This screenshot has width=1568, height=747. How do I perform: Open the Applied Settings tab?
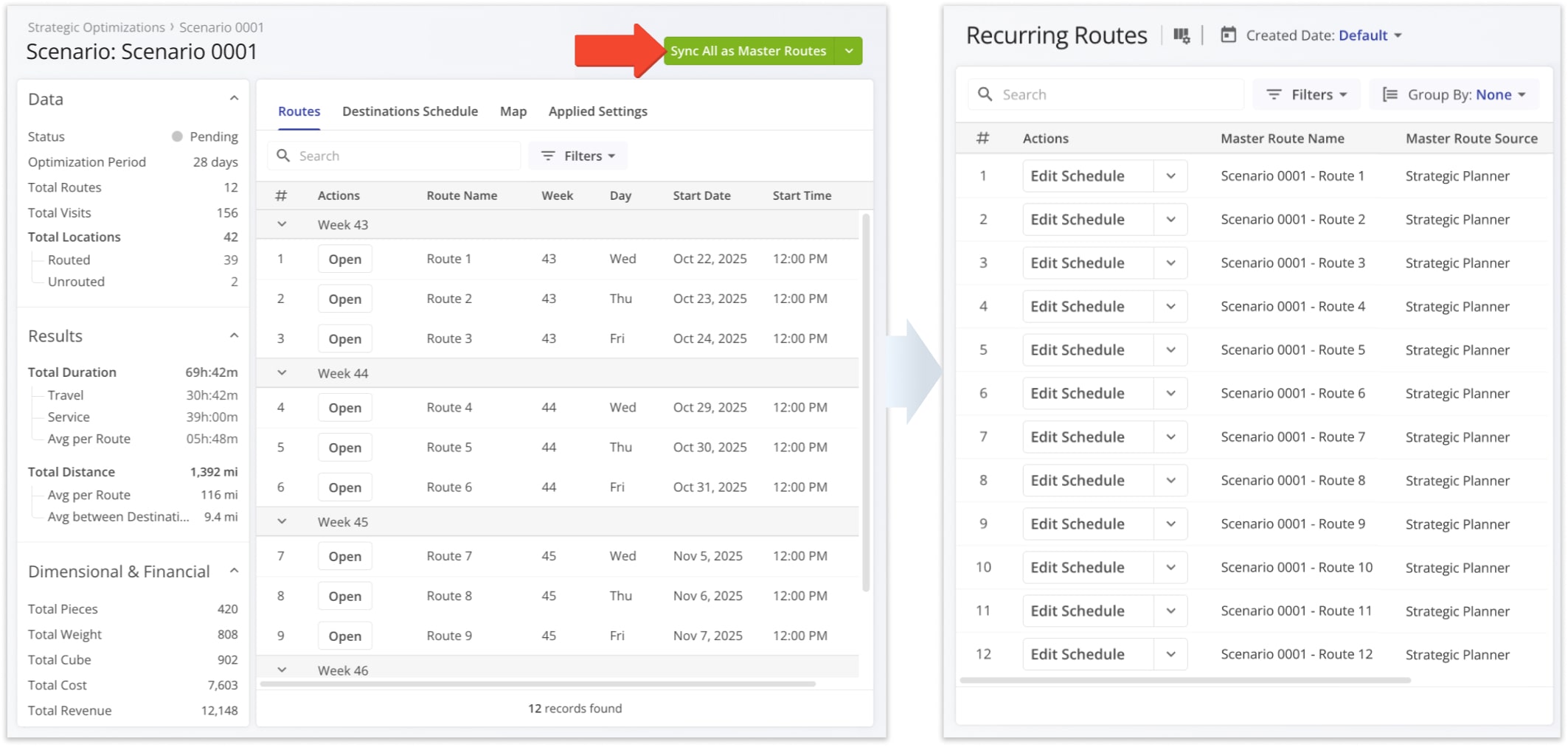tap(597, 111)
